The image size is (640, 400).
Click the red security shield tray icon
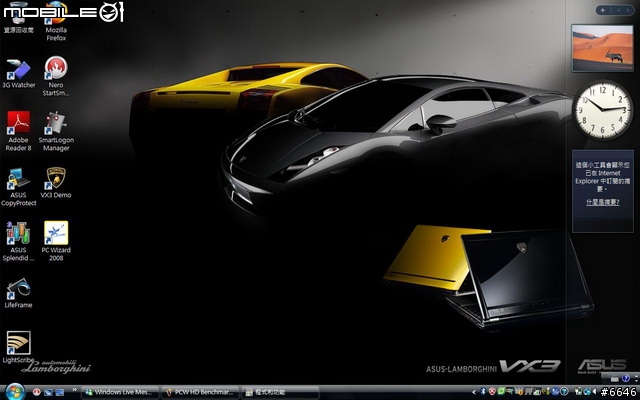(492, 391)
